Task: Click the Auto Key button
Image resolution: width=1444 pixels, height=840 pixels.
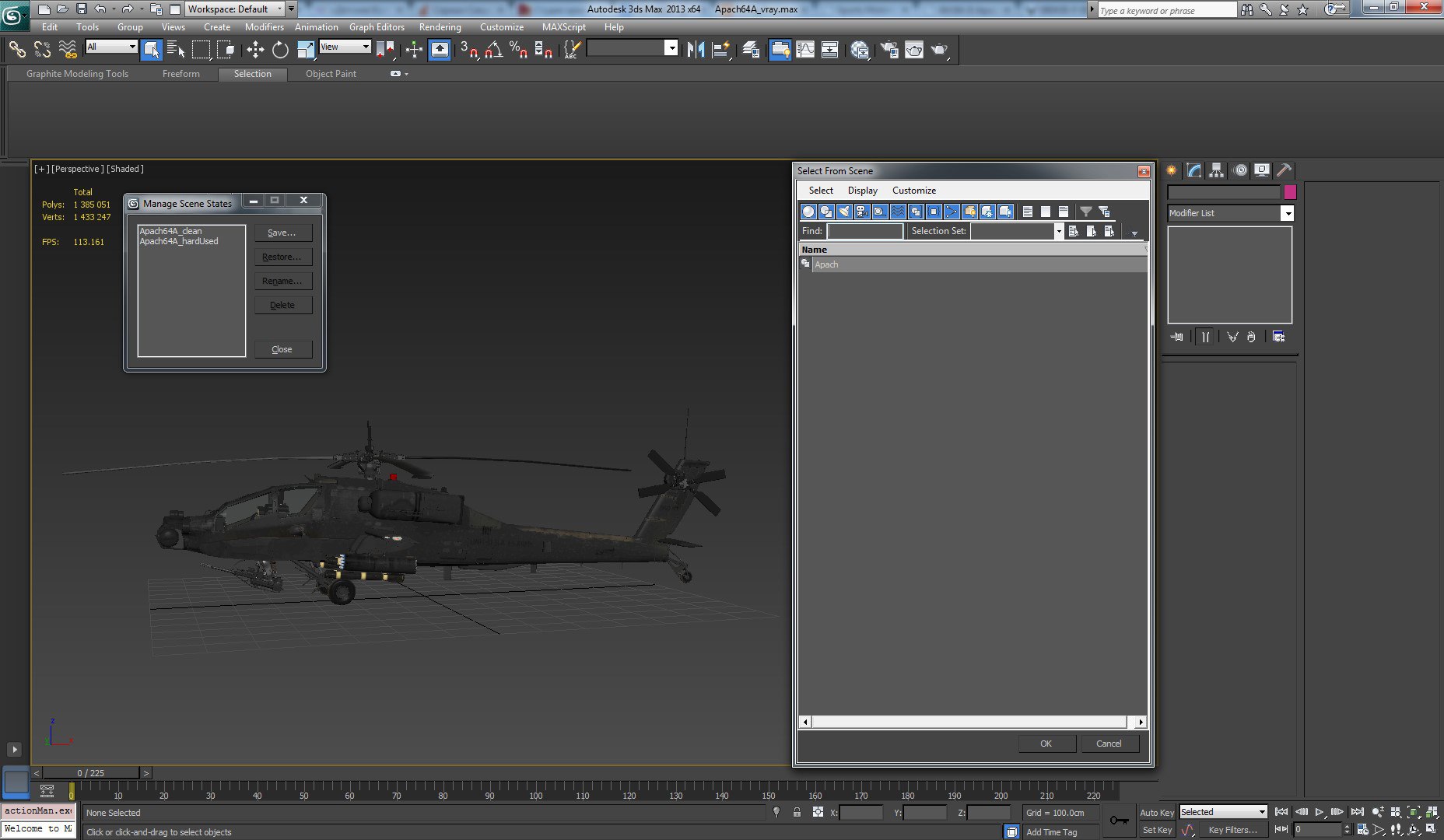Action: pos(1156,812)
